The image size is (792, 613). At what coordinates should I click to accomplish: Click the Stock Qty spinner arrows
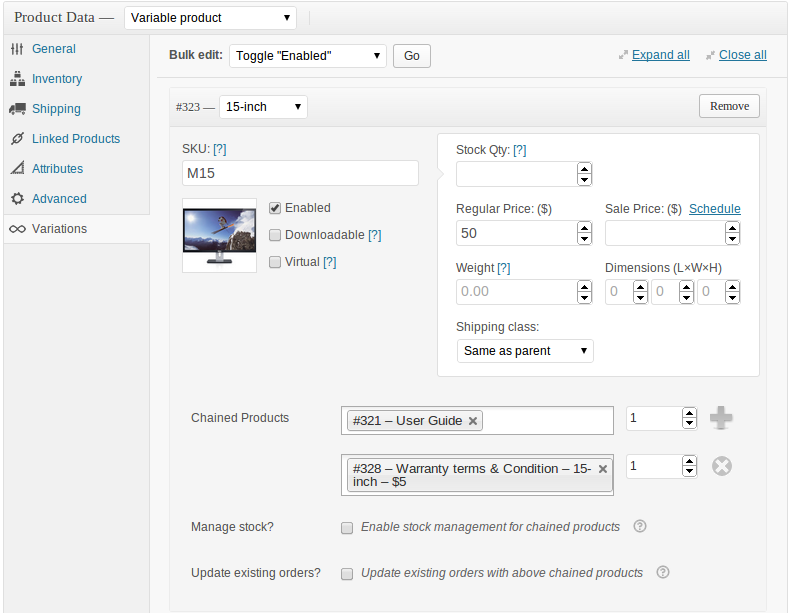584,174
